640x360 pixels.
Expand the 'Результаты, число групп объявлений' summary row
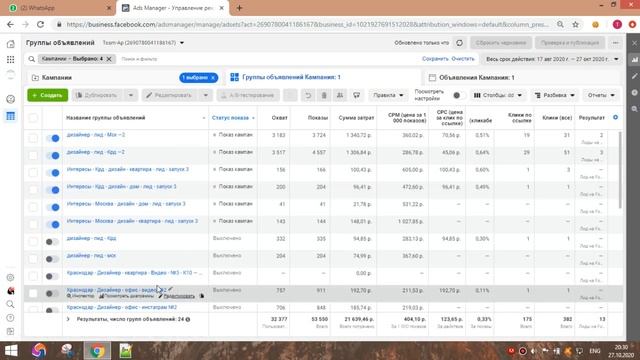click(68, 319)
